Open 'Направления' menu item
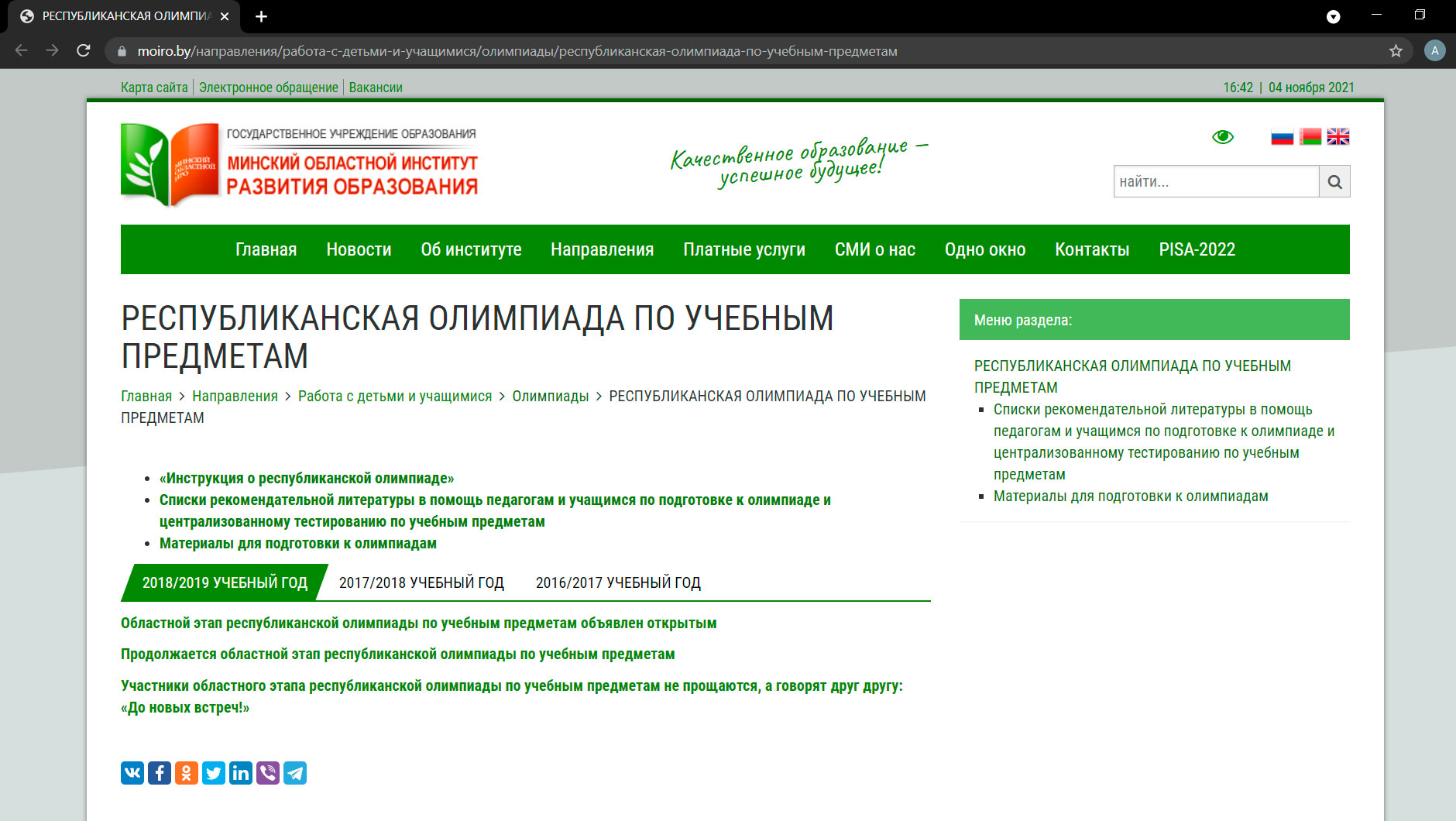Image resolution: width=1456 pixels, height=821 pixels. coord(603,249)
